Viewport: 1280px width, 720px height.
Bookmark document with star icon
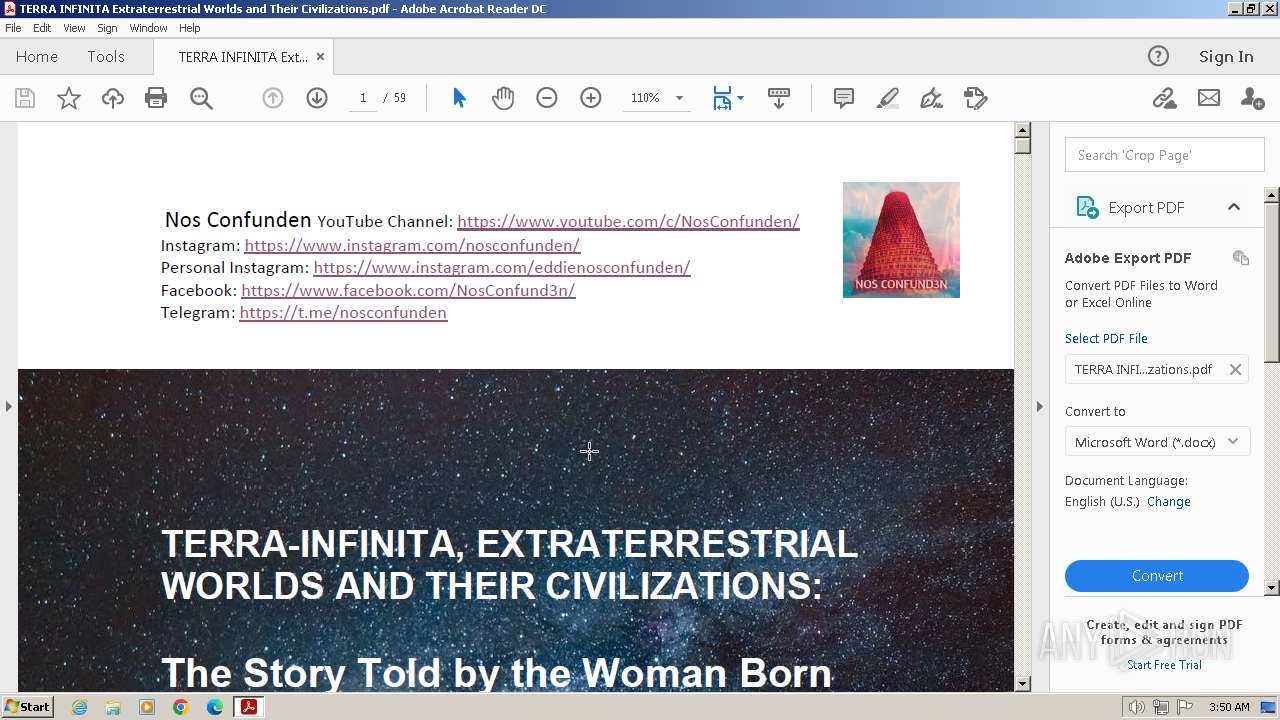tap(69, 98)
